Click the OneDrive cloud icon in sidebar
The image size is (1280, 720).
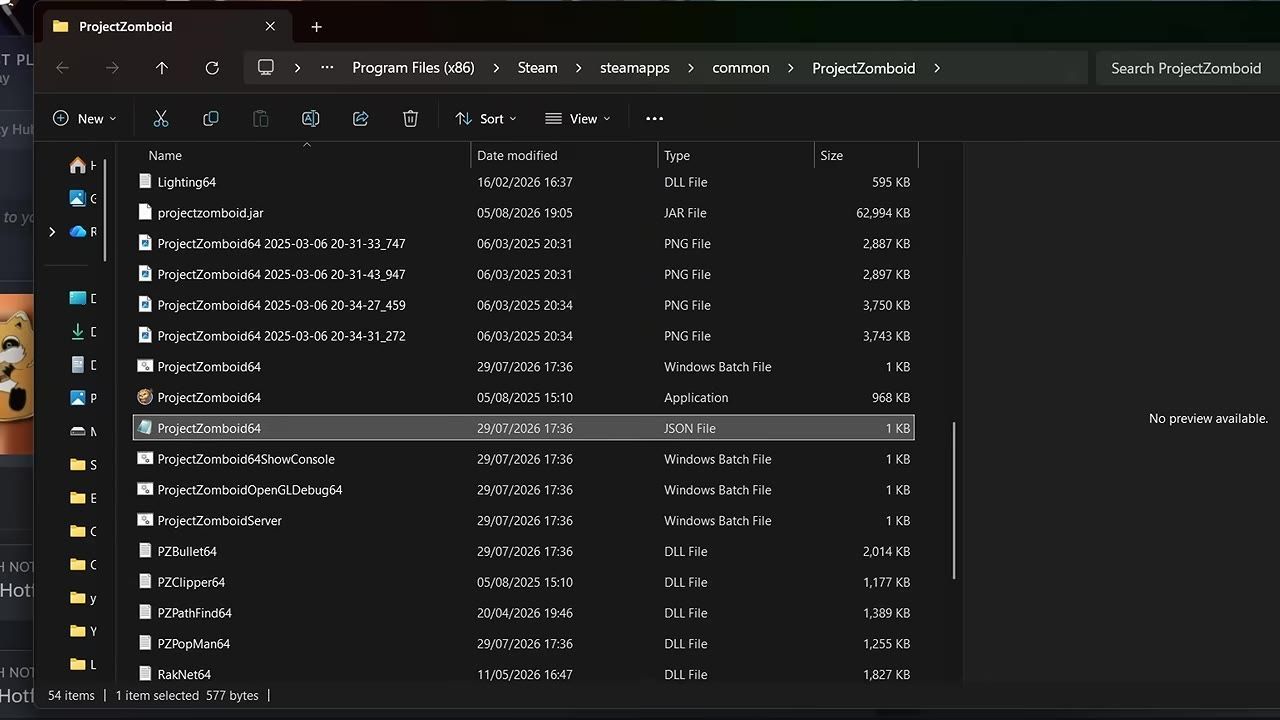(78, 231)
